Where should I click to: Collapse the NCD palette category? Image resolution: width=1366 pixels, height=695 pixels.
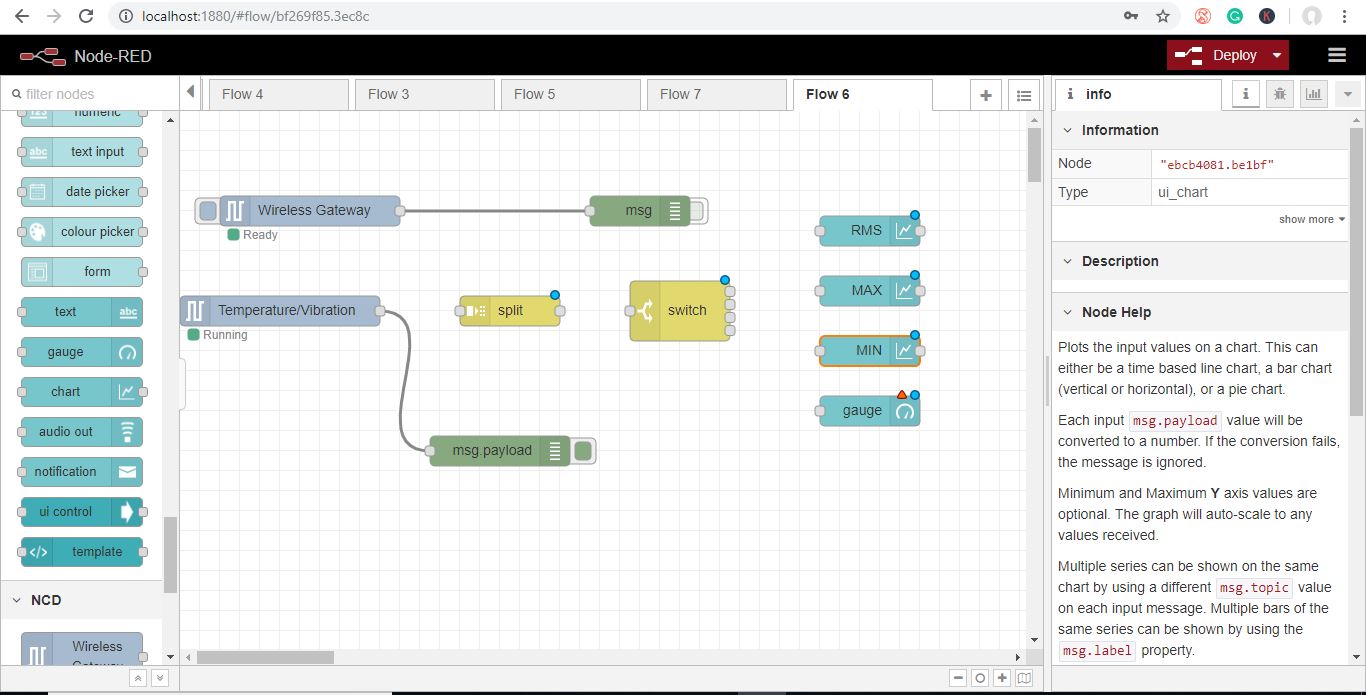click(x=81, y=600)
